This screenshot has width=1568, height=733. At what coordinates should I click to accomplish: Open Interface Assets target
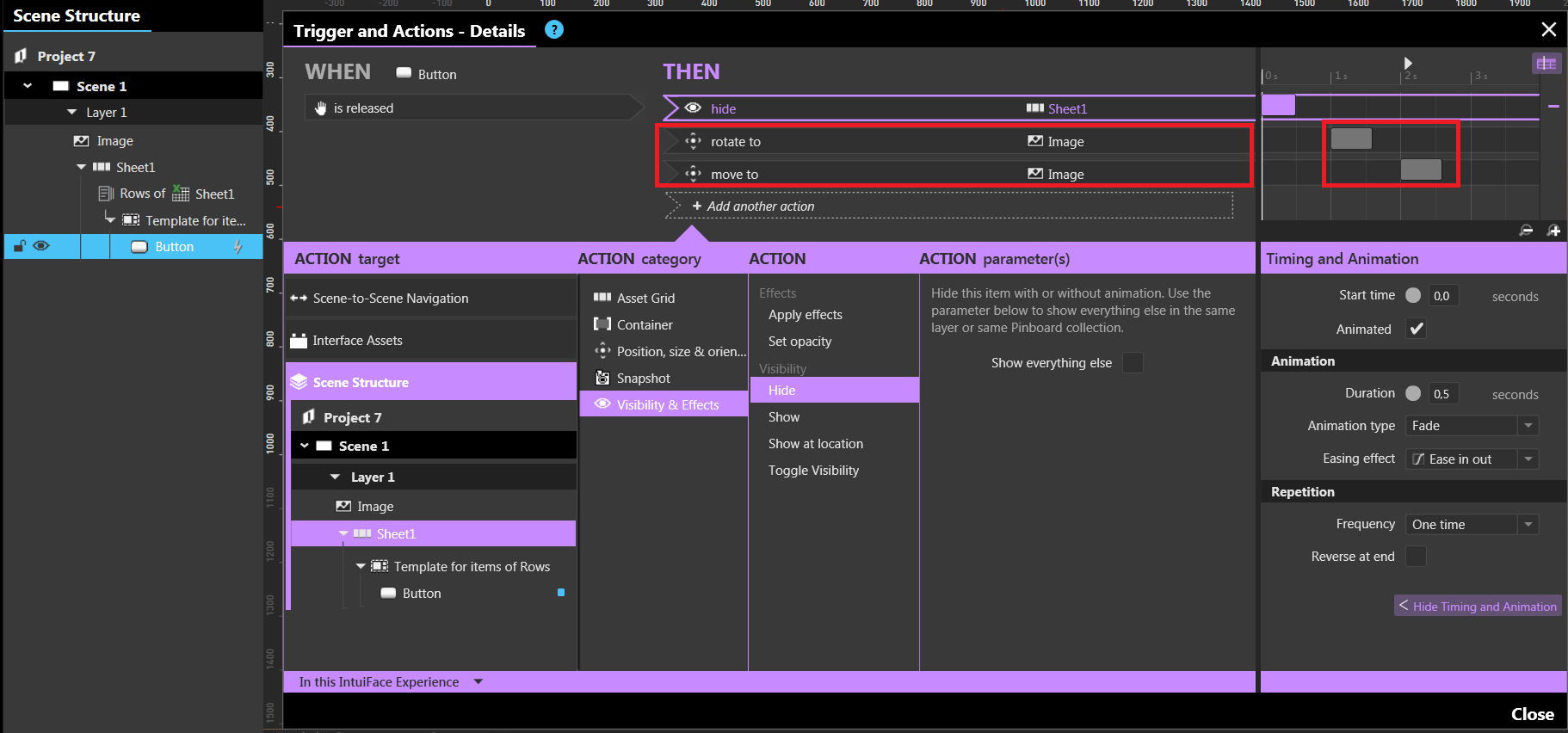click(x=430, y=340)
